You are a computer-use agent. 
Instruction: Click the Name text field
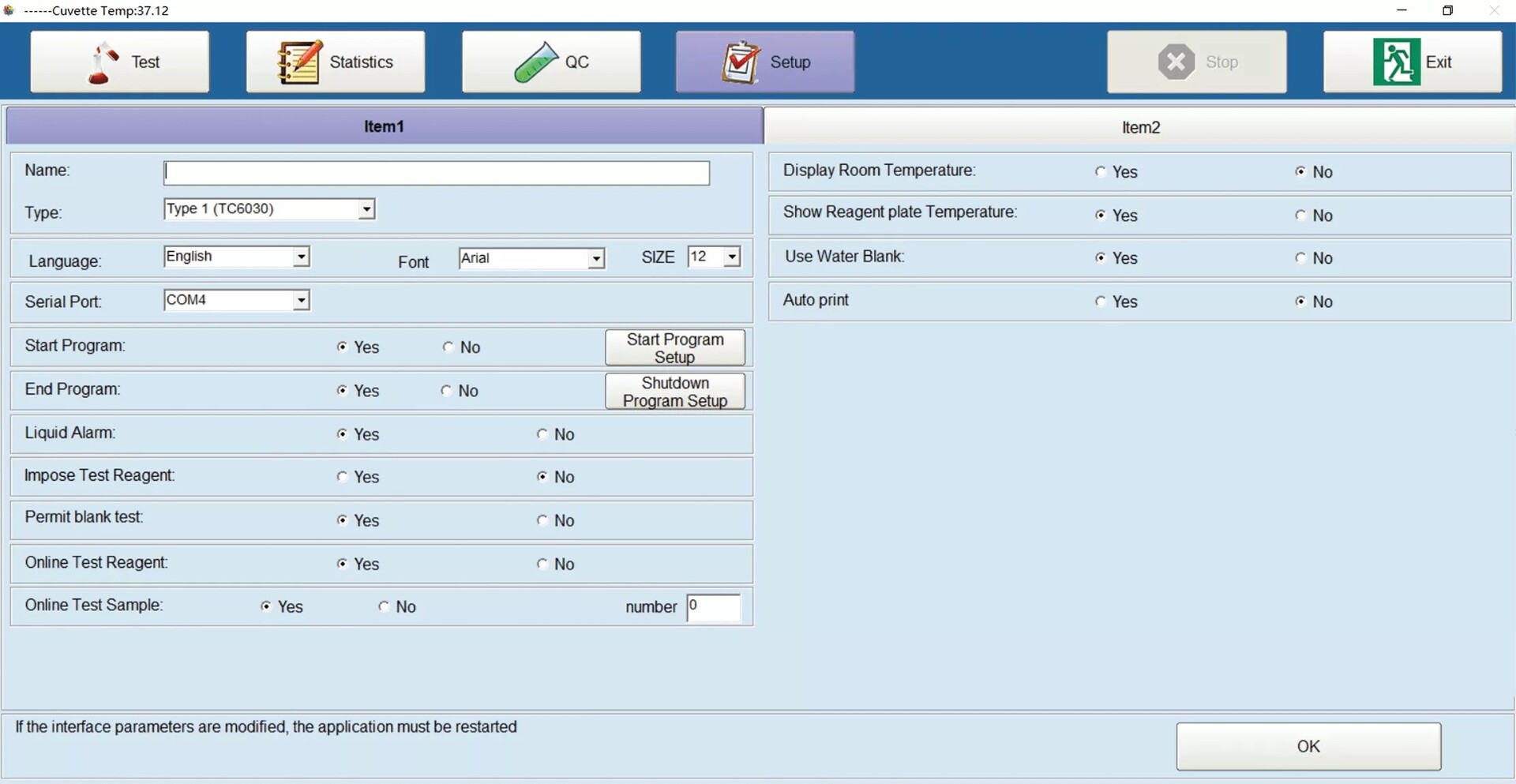[x=437, y=173]
